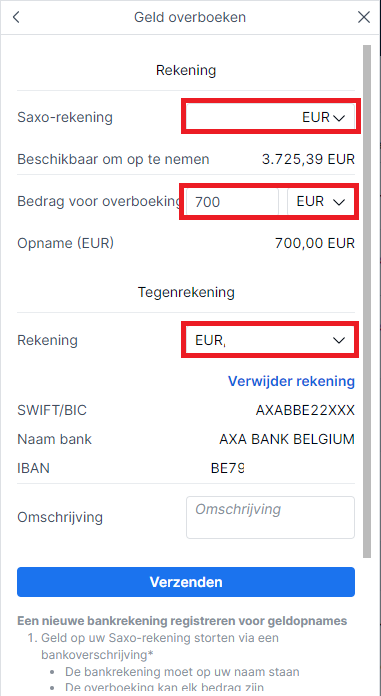Viewport: 381px width, 696px height.
Task: Click the Tegenrekening account chevron arrow
Action: tap(339, 340)
